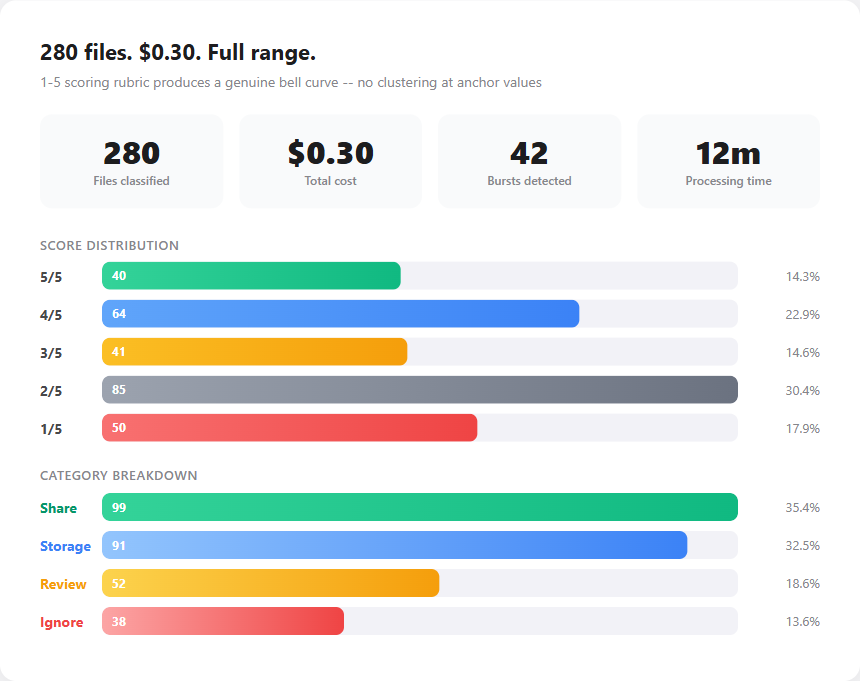Click the count 50 in the 1/5 bar
Viewport: 860px width, 681px height.
[119, 428]
